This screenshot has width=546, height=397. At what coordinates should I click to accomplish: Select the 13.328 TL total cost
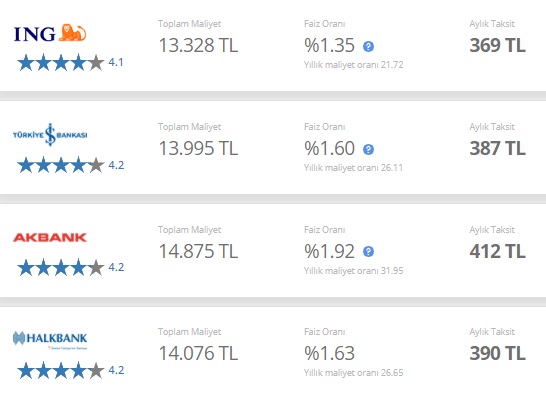tap(198, 45)
